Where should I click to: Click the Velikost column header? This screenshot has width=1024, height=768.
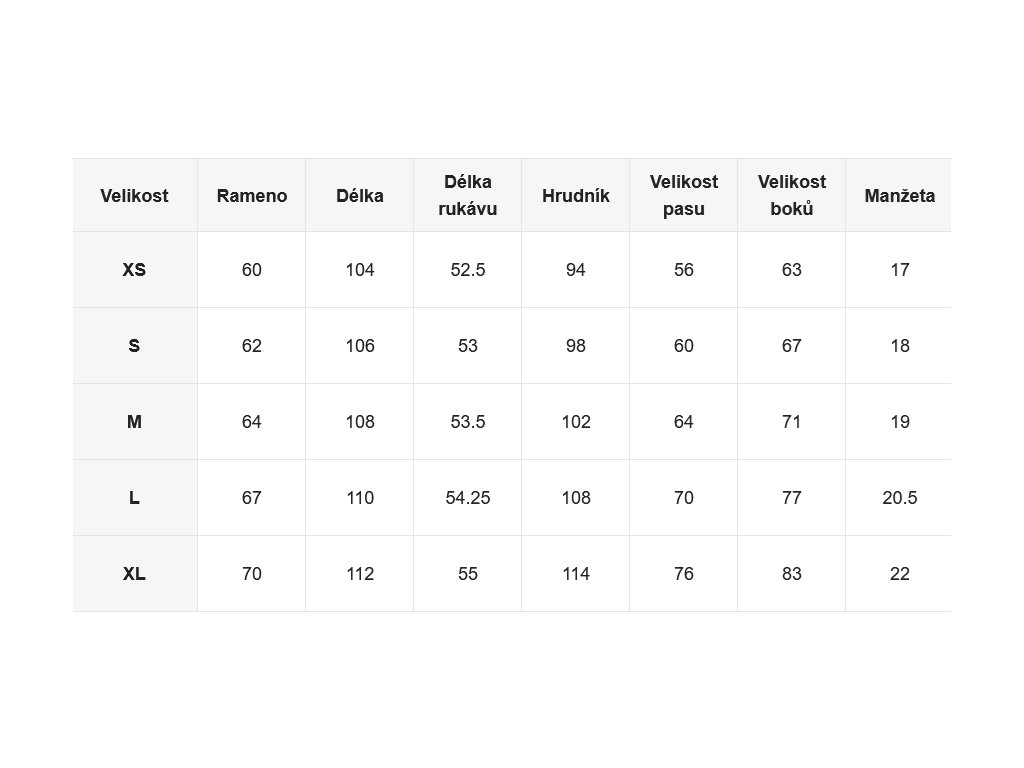pyautogui.click(x=135, y=195)
